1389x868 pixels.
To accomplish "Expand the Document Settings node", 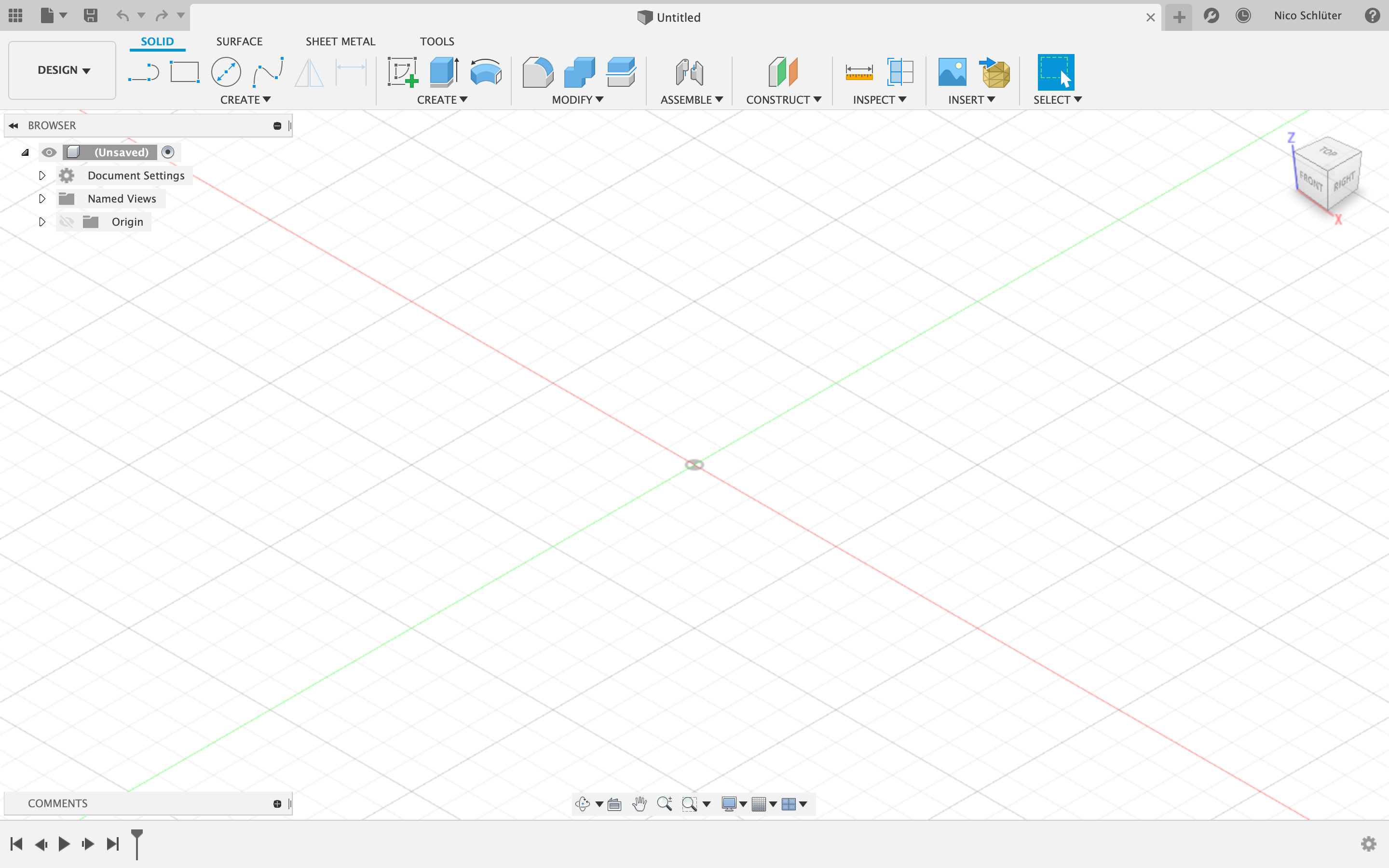I will coord(42,176).
